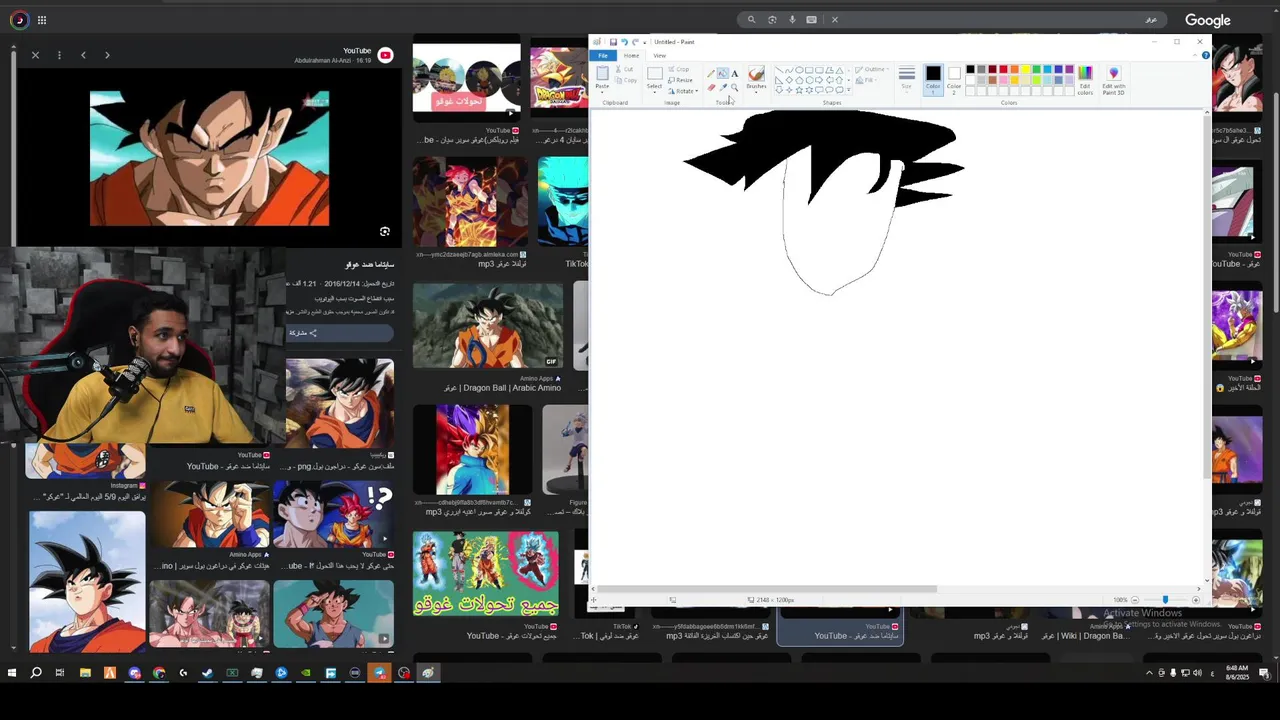Screen dimensions: 1280x720
Task: Select Color 2 background box
Action: [x=954, y=79]
